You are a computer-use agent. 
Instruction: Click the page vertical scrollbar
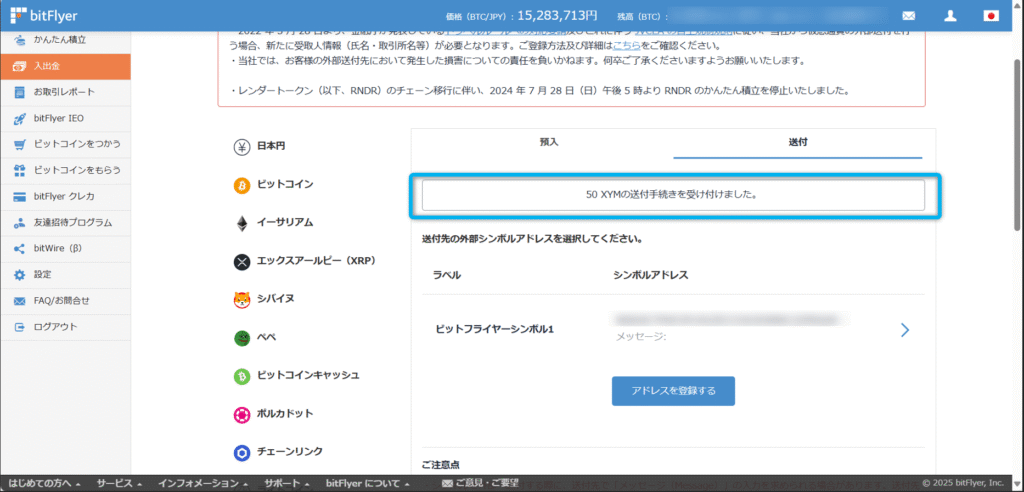coord(1018,144)
